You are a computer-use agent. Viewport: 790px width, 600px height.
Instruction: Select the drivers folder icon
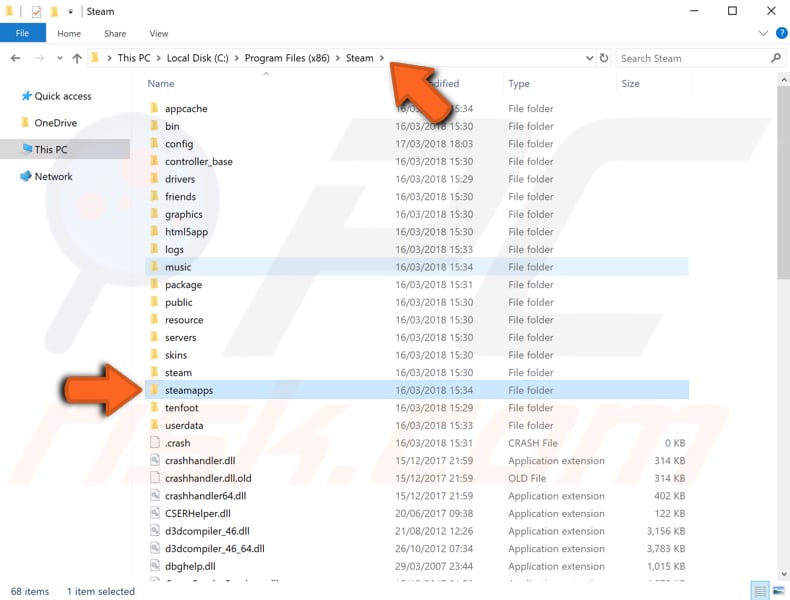pyautogui.click(x=155, y=178)
